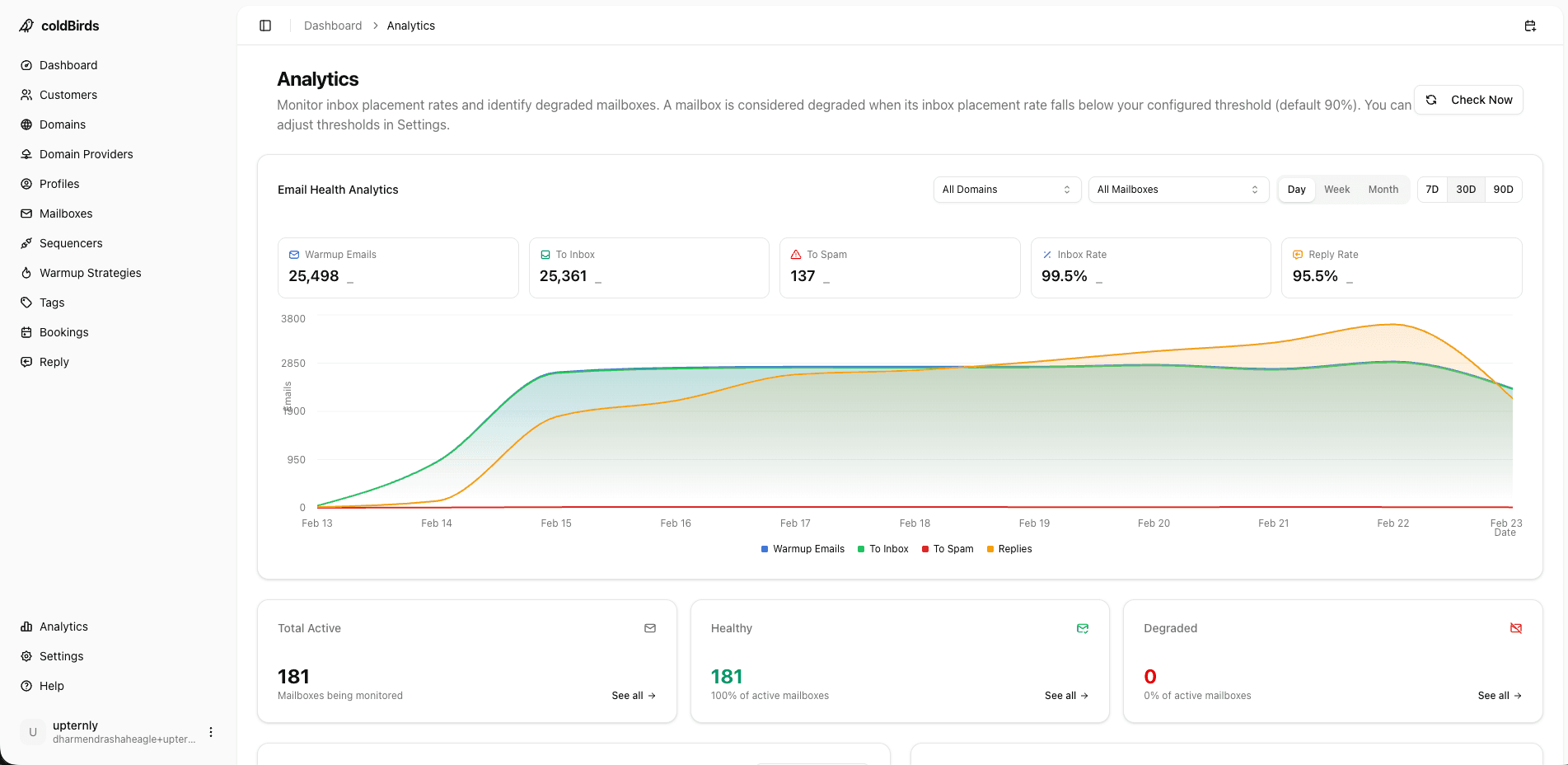Select the Mailboxes section in sidebar

(66, 214)
